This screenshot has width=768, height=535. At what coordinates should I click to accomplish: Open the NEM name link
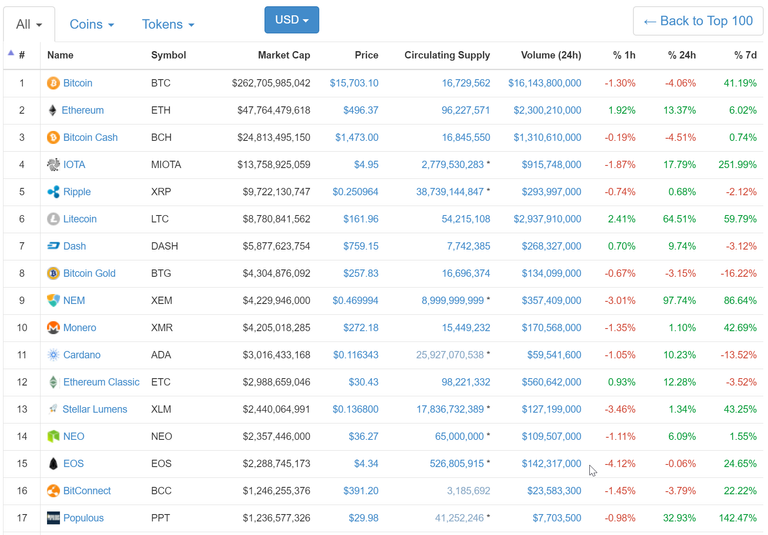coord(74,300)
